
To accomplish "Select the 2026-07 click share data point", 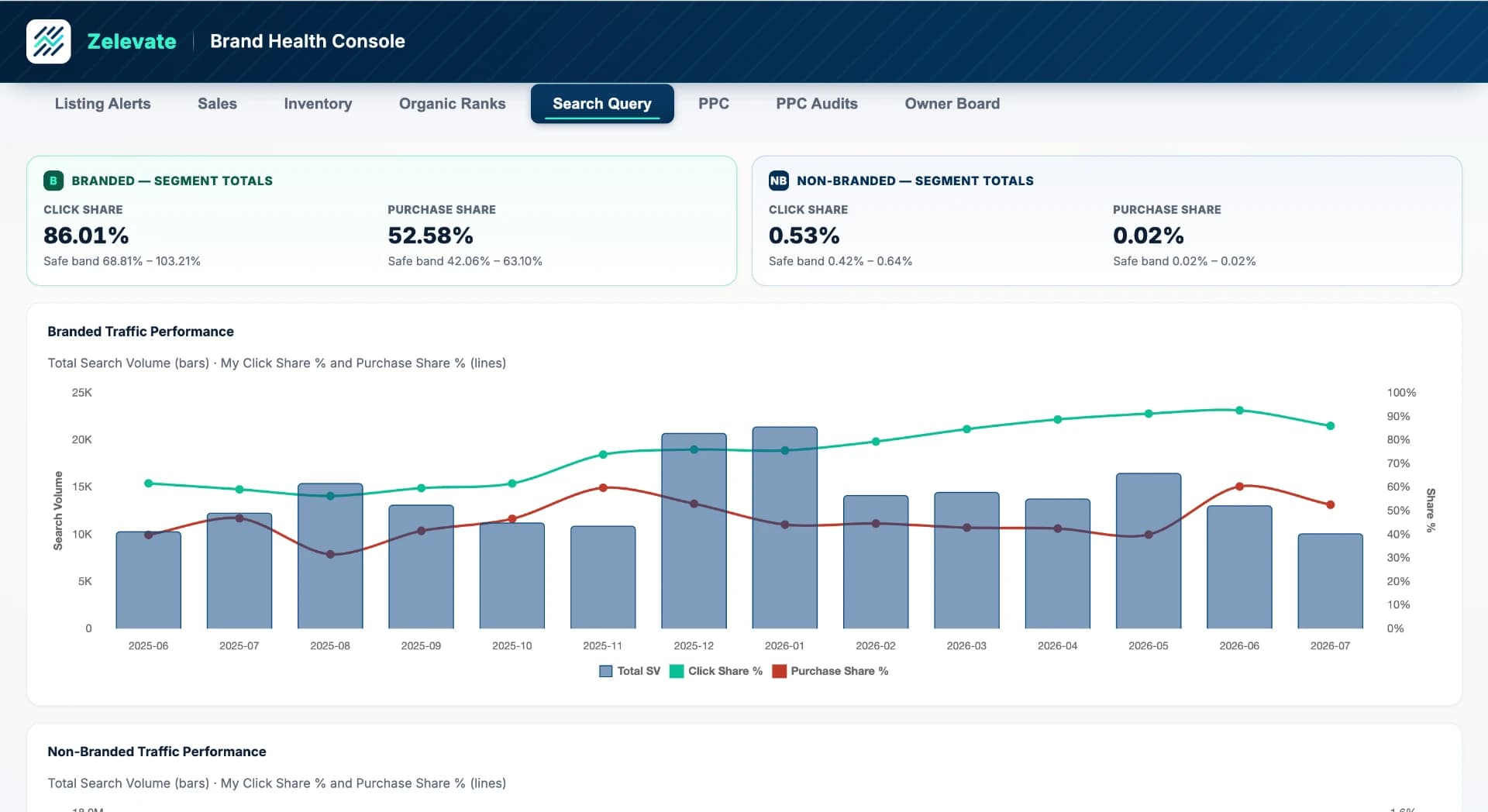I will [1330, 426].
